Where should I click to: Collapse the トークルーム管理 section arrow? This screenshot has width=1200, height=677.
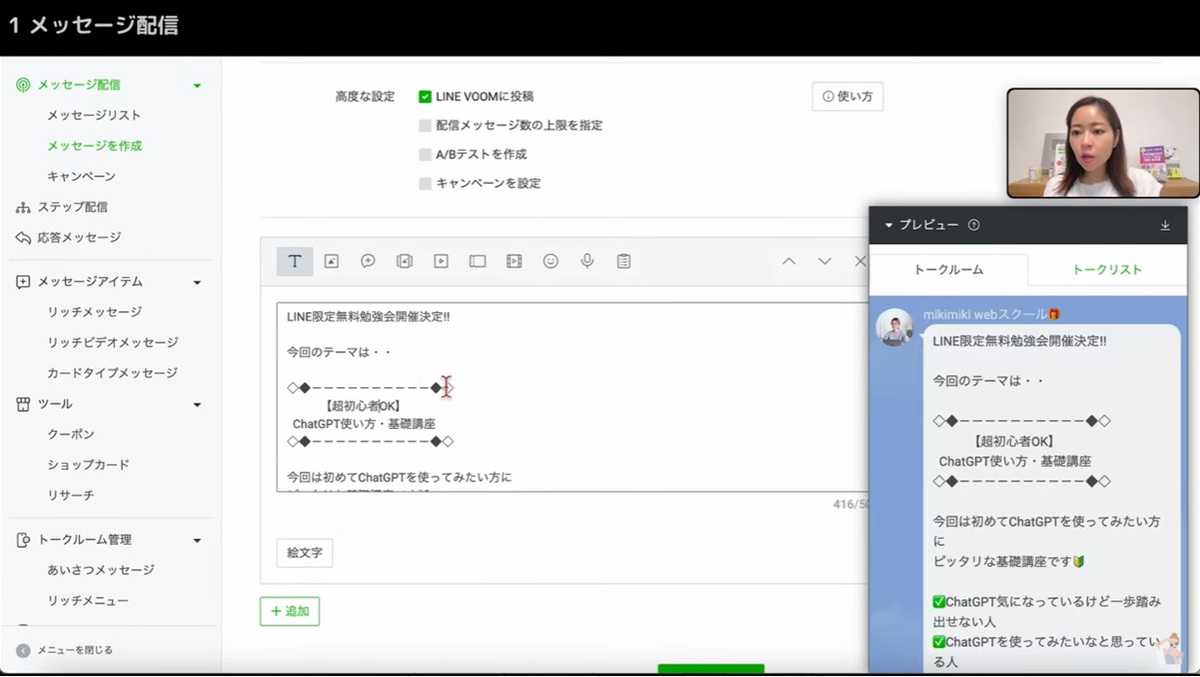point(197,541)
